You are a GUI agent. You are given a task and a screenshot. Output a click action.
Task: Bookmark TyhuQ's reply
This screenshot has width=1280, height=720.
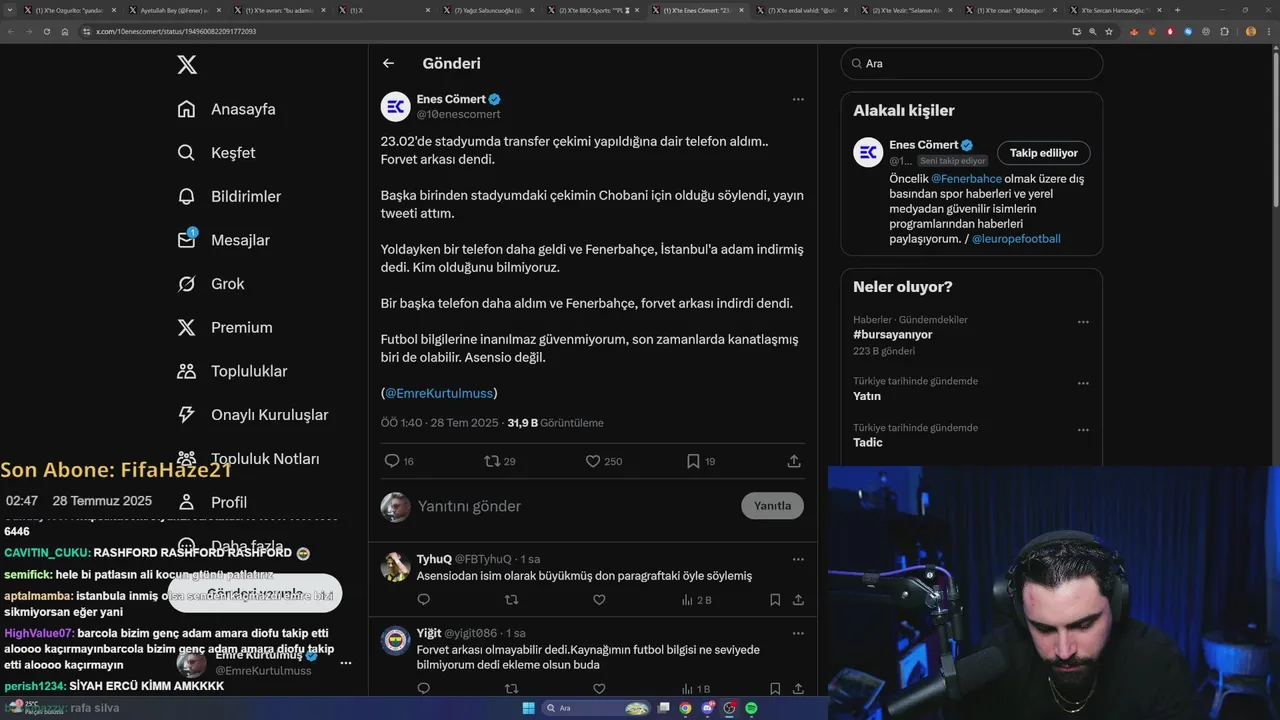(775, 600)
